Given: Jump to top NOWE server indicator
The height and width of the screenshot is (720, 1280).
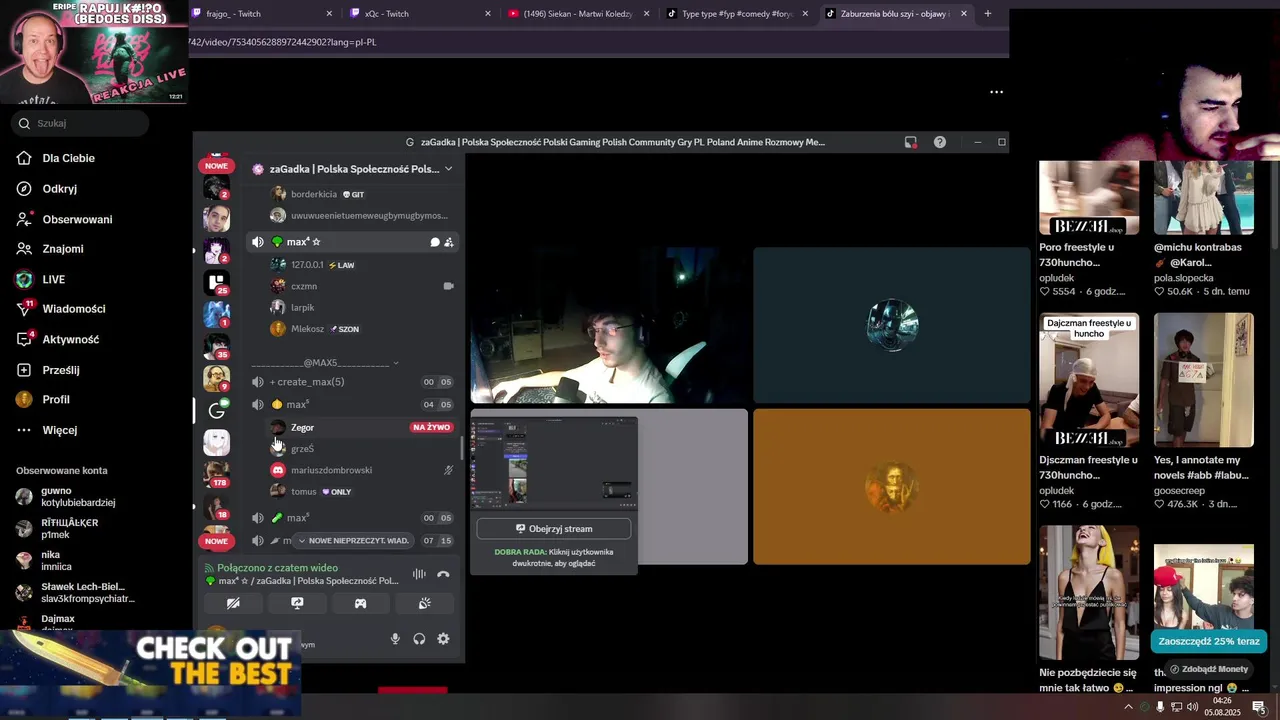Looking at the screenshot, I should point(217,166).
